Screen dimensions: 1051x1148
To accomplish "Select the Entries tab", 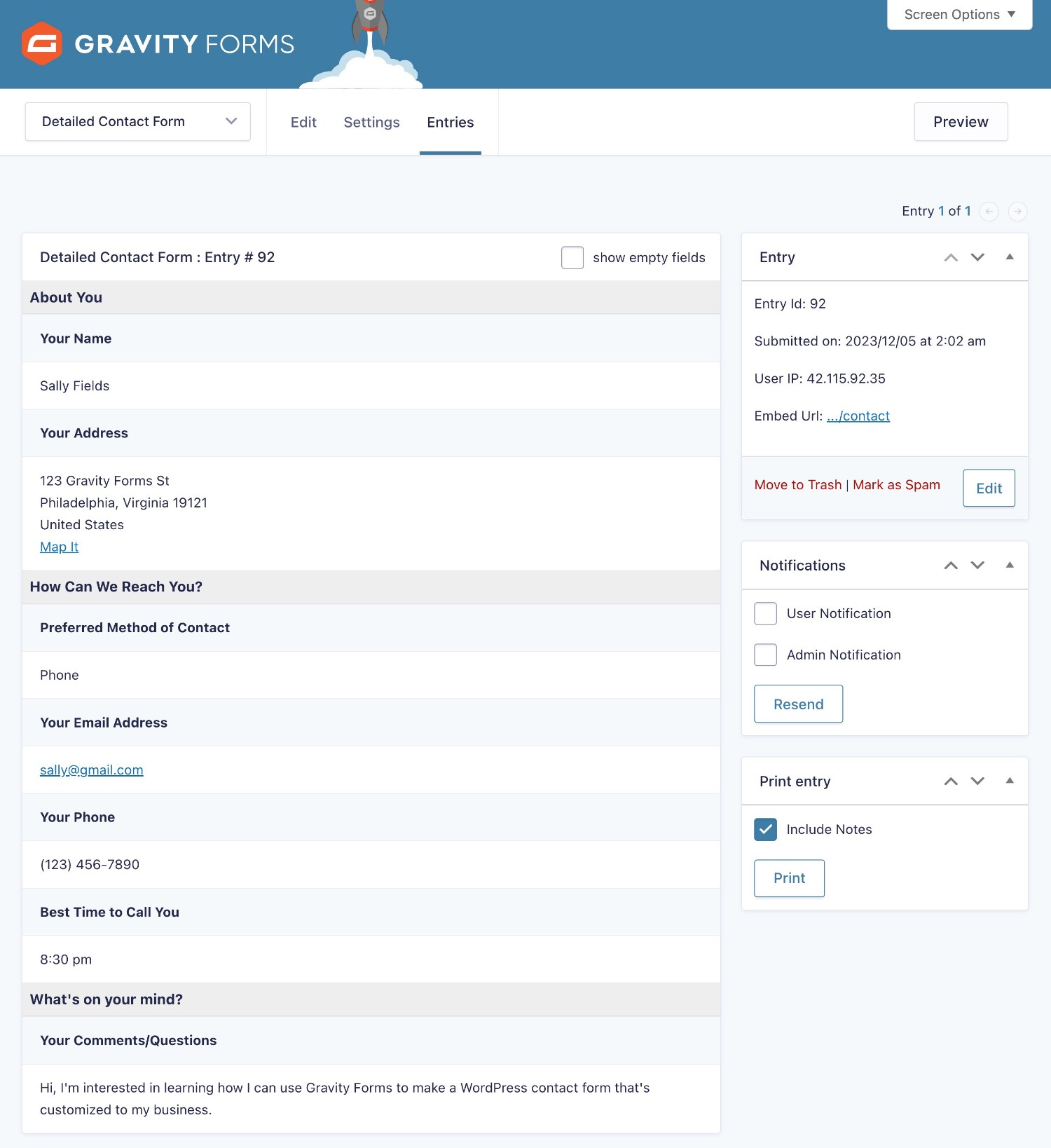I will [451, 122].
